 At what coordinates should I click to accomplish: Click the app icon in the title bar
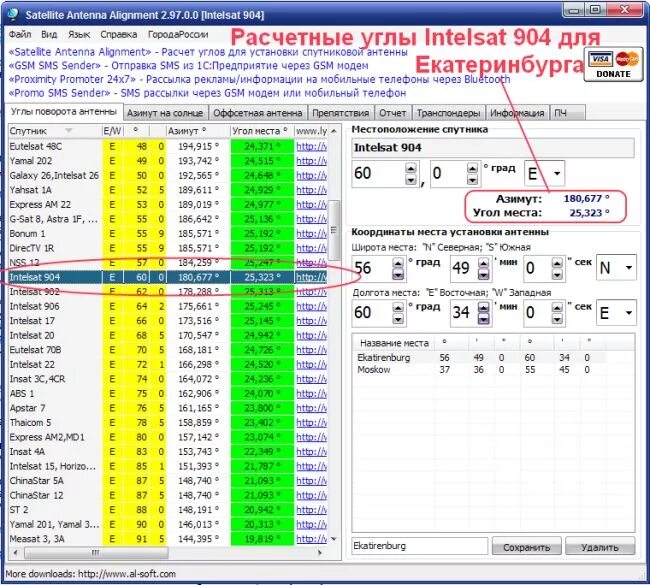[x=13, y=14]
